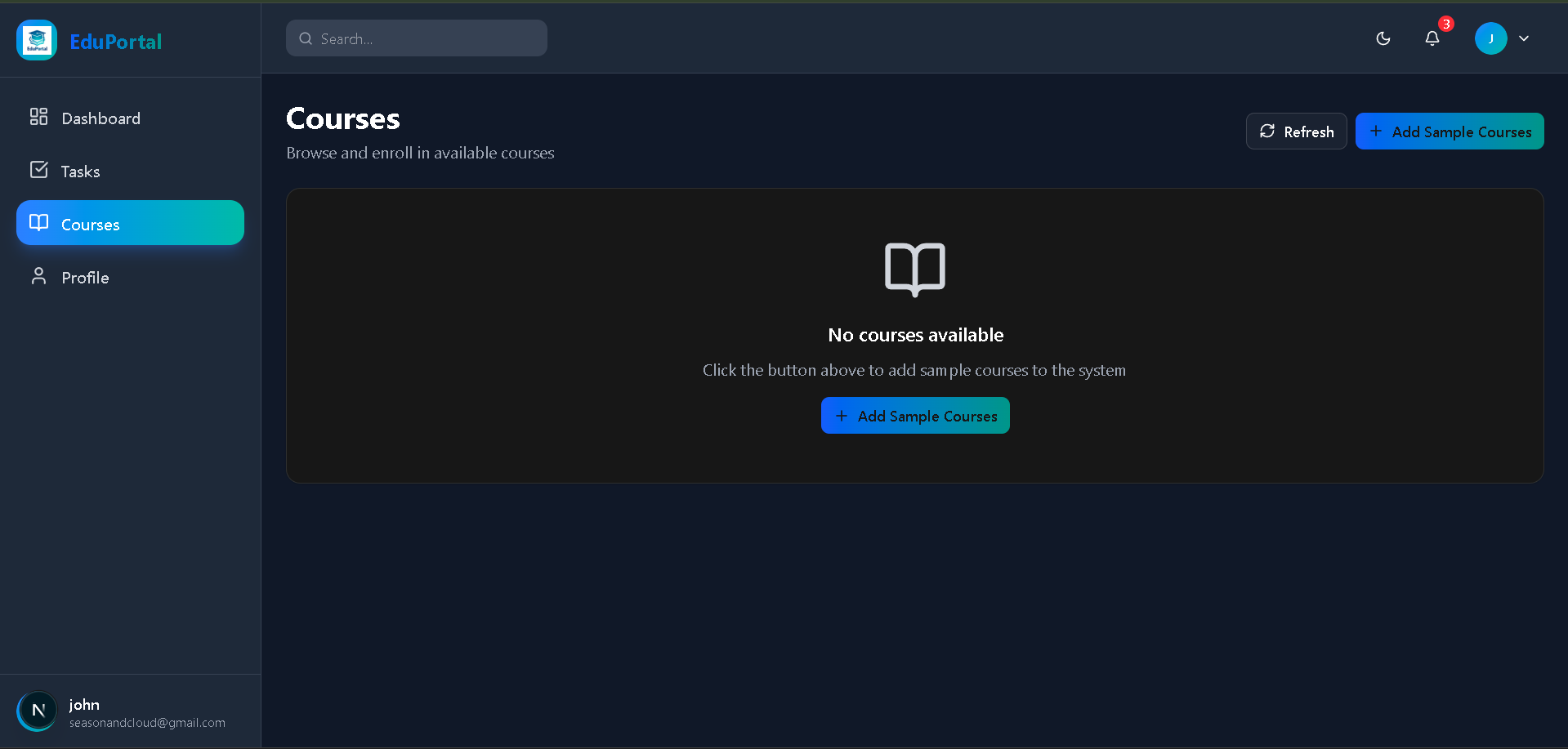The image size is (1568, 749).
Task: Click the Dashboard grid icon in sidebar
Action: pos(38,117)
